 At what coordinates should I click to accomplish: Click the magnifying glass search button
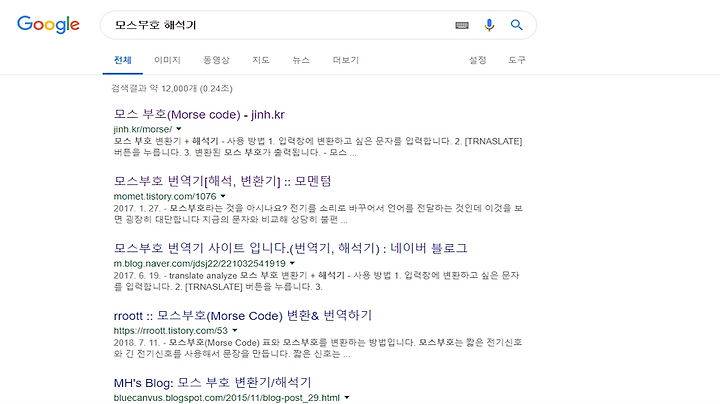click(517, 25)
